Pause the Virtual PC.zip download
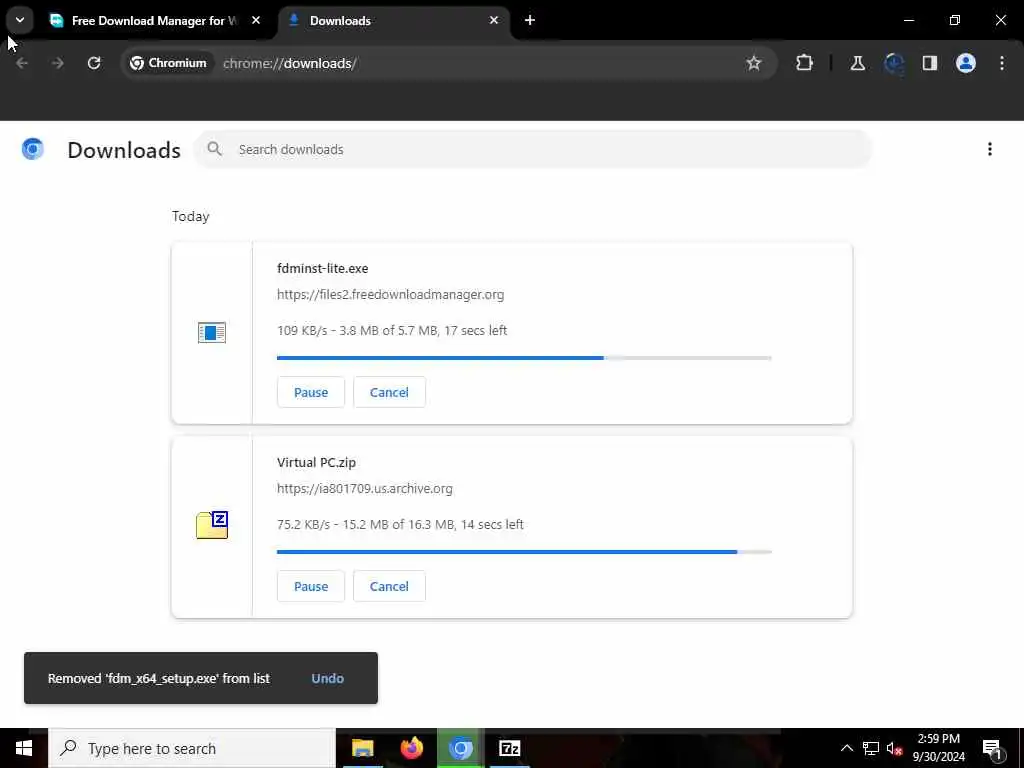The image size is (1024, 768). pyautogui.click(x=311, y=586)
